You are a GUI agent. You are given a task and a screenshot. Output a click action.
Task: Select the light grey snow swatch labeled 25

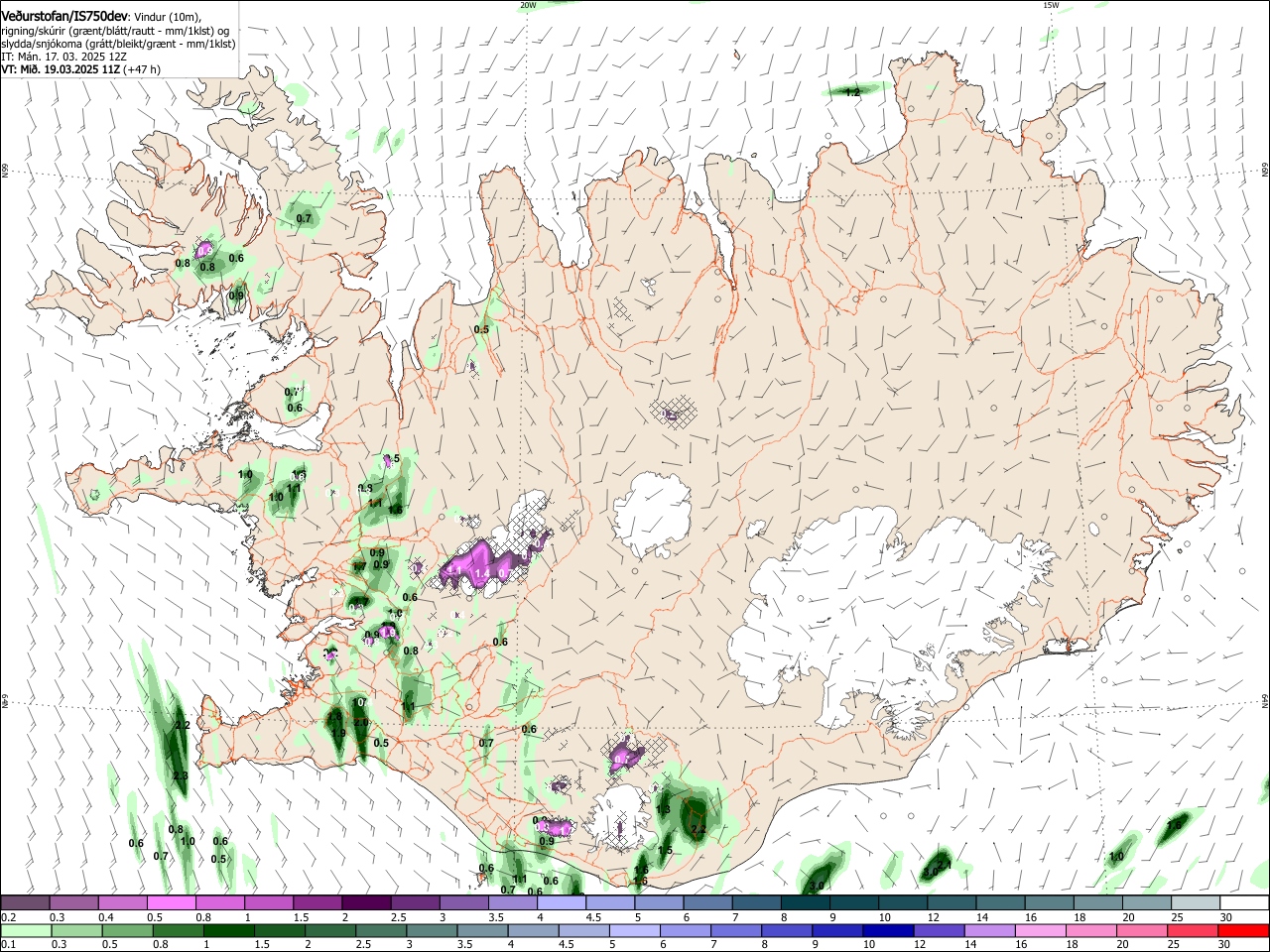pyautogui.click(x=1196, y=903)
